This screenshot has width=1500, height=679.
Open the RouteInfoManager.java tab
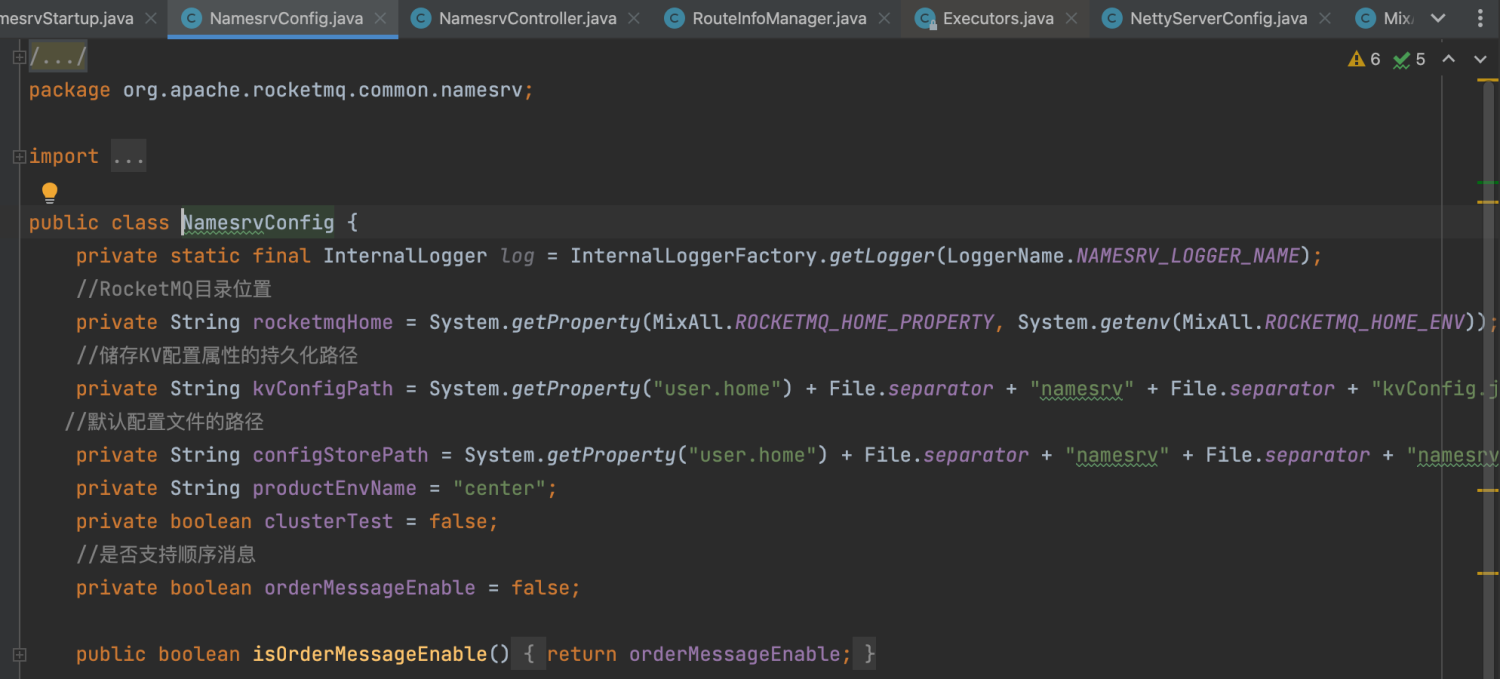(779, 18)
